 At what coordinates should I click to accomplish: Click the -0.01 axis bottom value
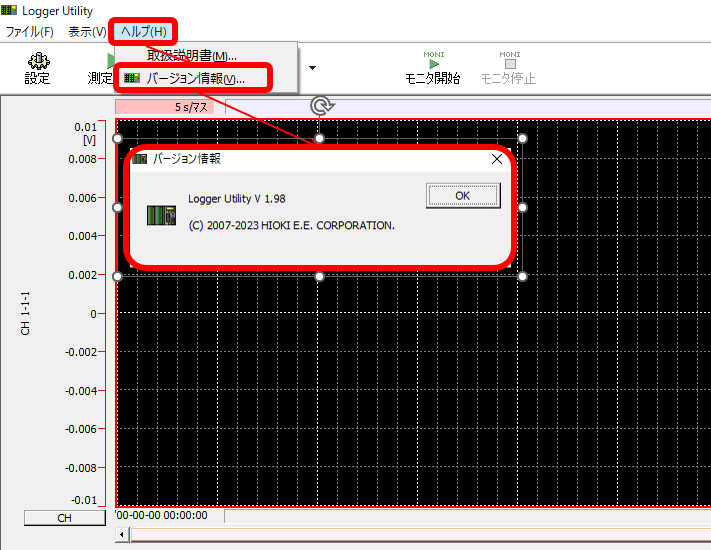84,500
